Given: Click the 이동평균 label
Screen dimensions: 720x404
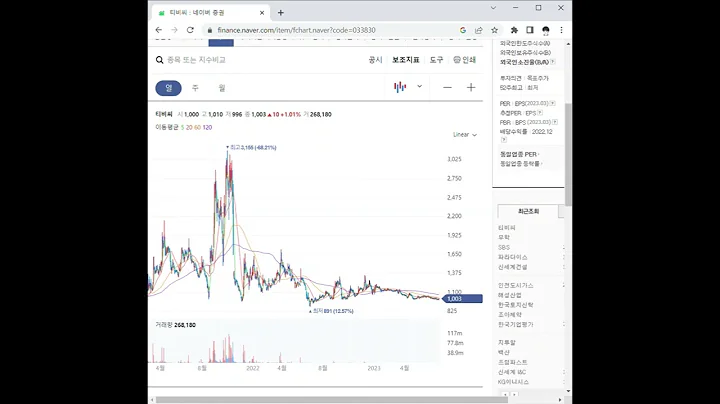Looking at the screenshot, I should tap(167, 127).
